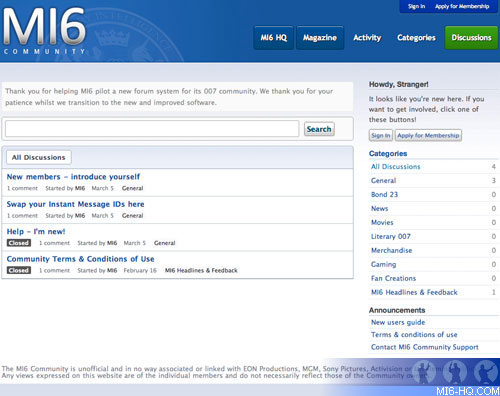Open the Merchandise category
The image size is (500, 396).
392,251
